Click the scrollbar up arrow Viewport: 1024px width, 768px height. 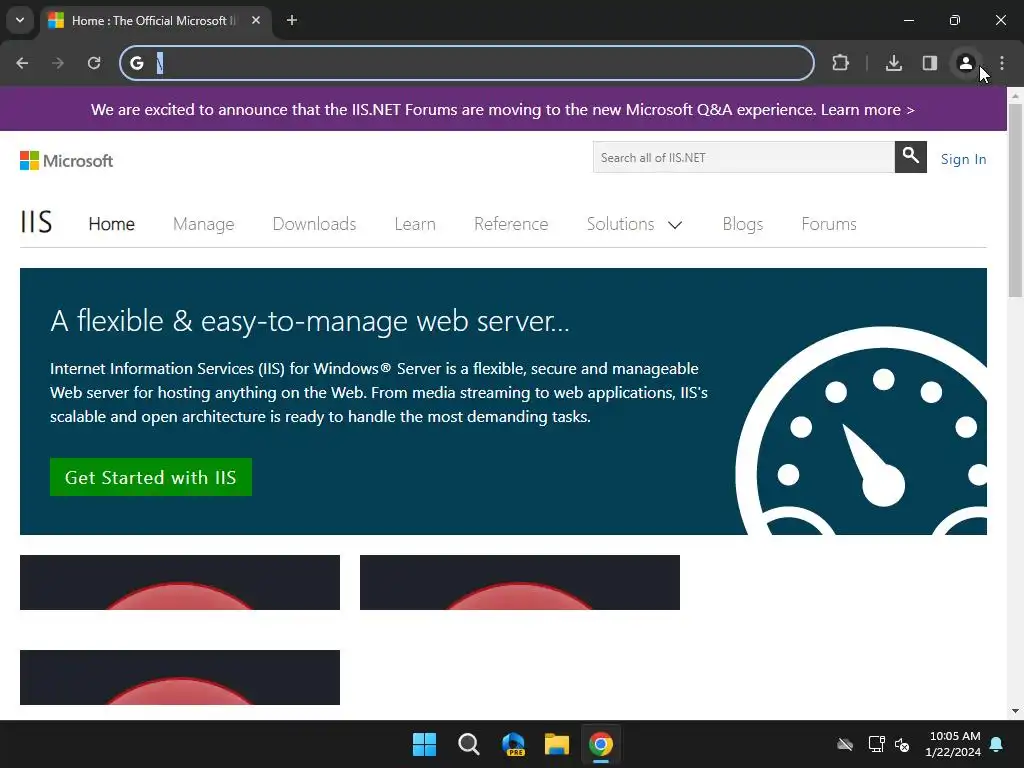click(x=1015, y=95)
